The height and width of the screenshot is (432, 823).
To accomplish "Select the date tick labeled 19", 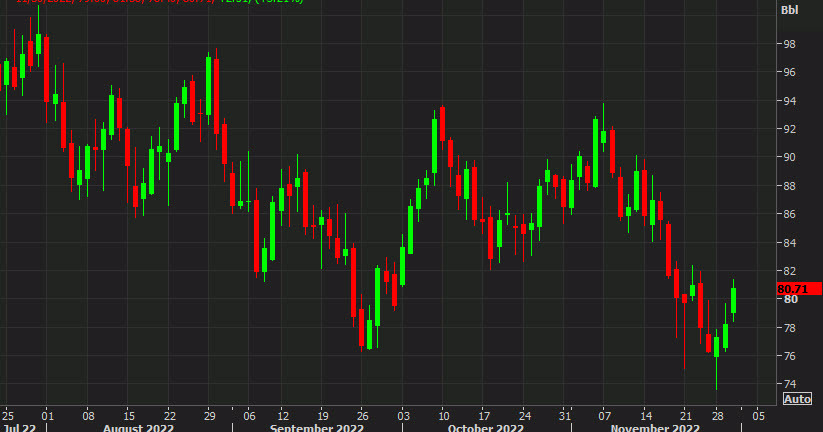I will pos(322,416).
